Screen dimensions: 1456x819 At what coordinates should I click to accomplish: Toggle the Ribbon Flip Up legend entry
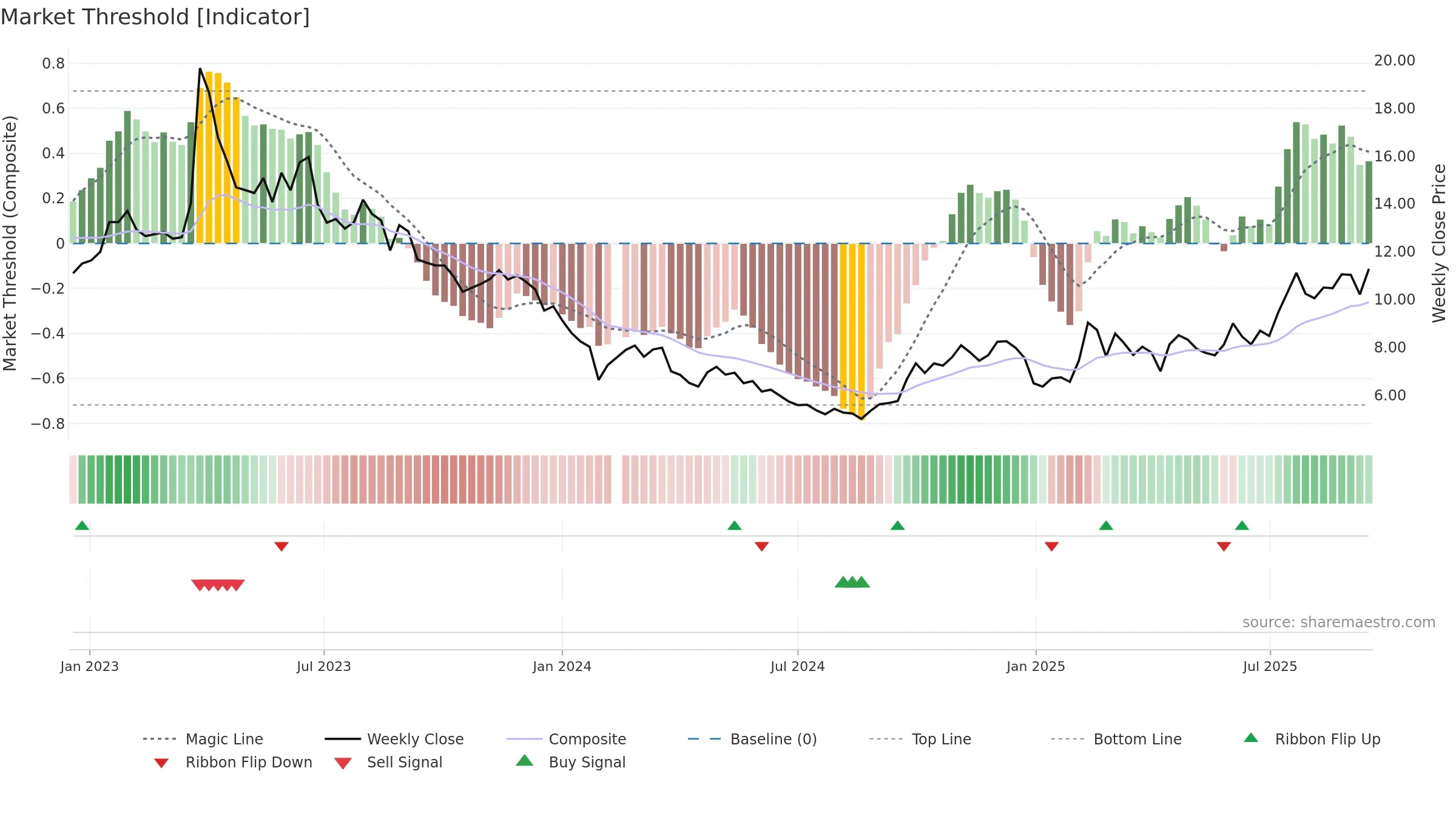[1312, 739]
